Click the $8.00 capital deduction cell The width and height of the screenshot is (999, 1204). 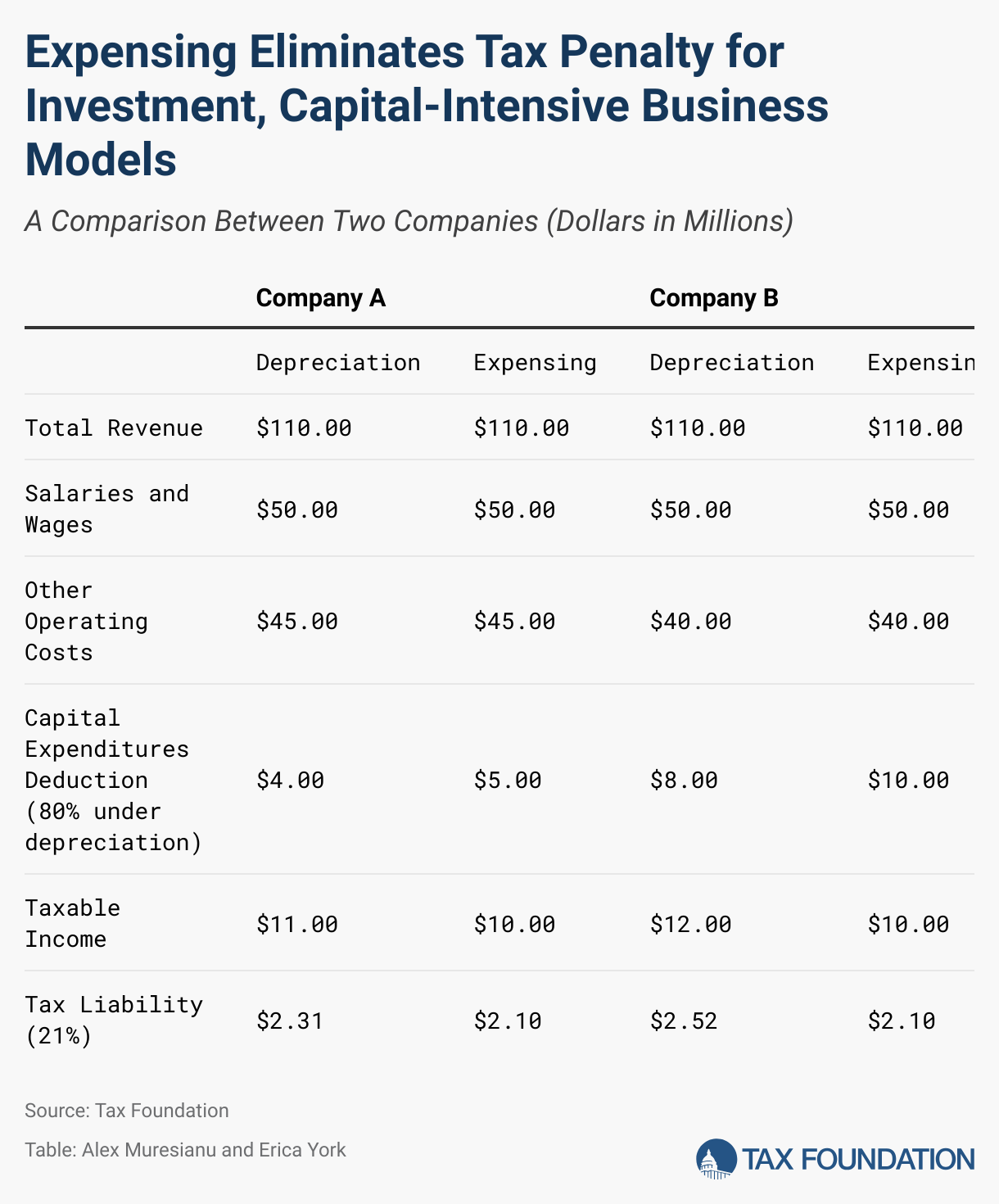tap(684, 780)
